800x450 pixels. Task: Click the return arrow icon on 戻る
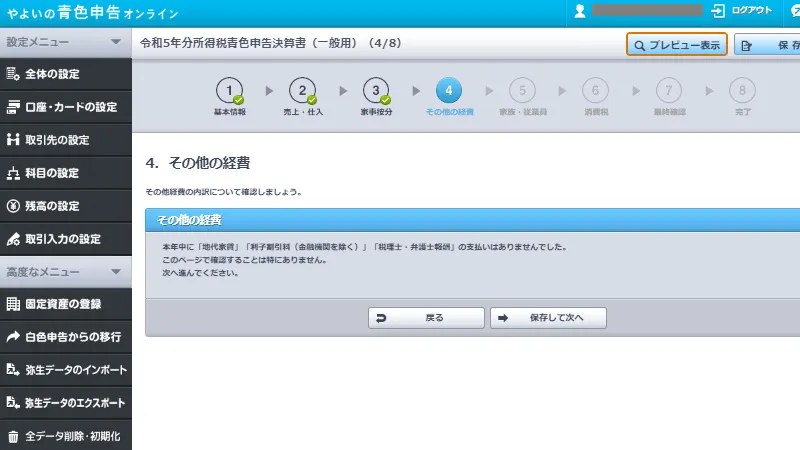[381, 318]
